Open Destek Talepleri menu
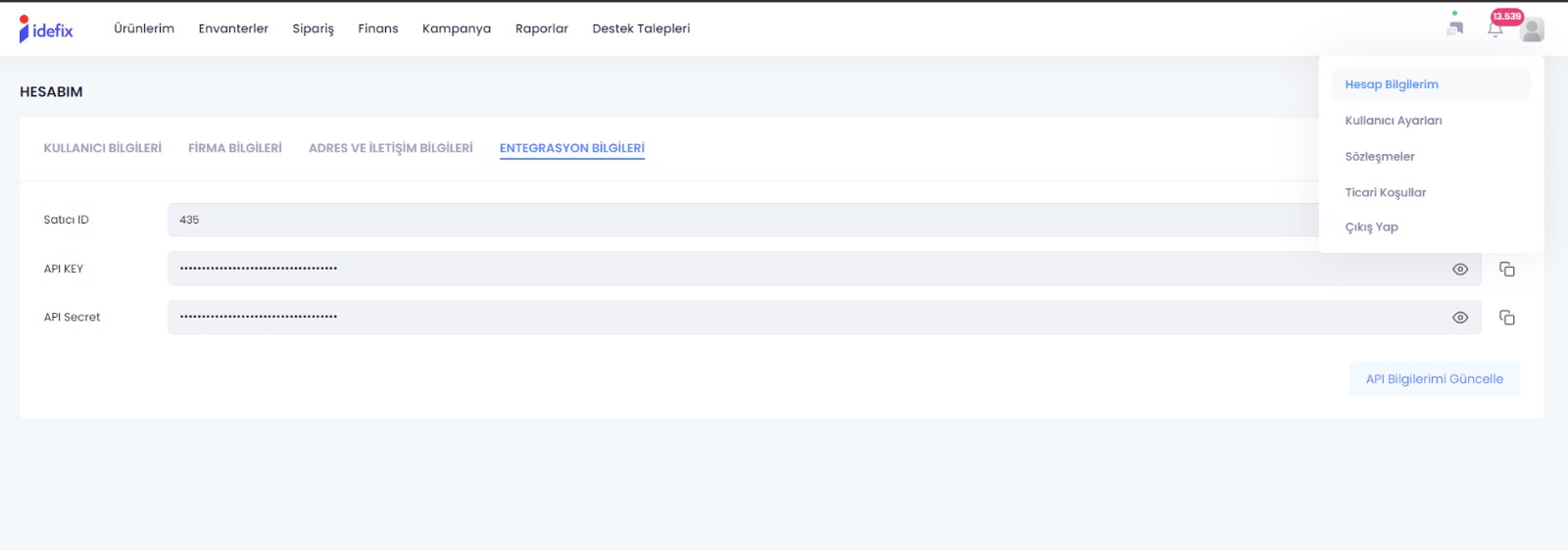 click(x=641, y=28)
